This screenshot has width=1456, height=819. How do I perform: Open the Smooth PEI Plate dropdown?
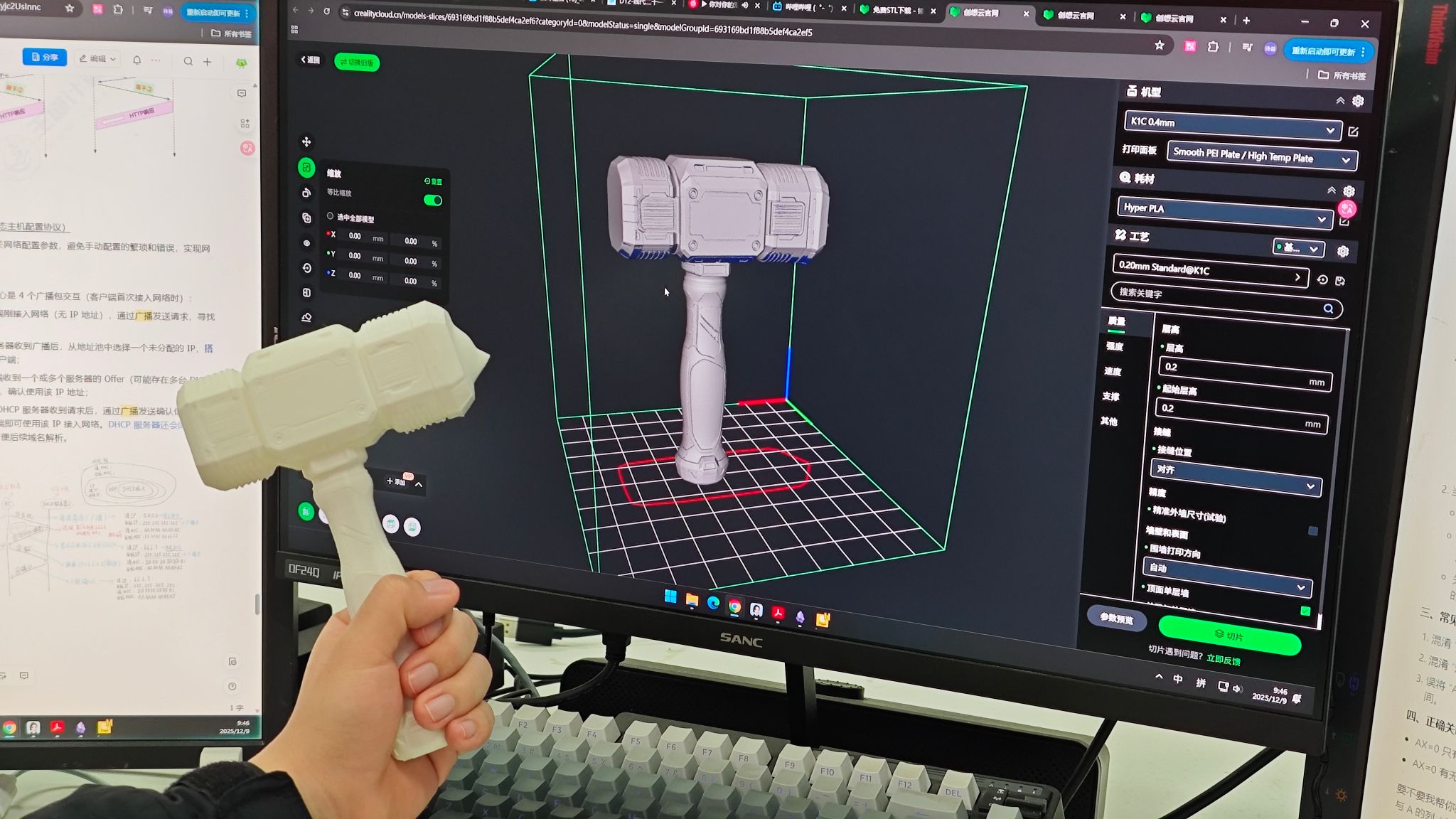click(1262, 156)
